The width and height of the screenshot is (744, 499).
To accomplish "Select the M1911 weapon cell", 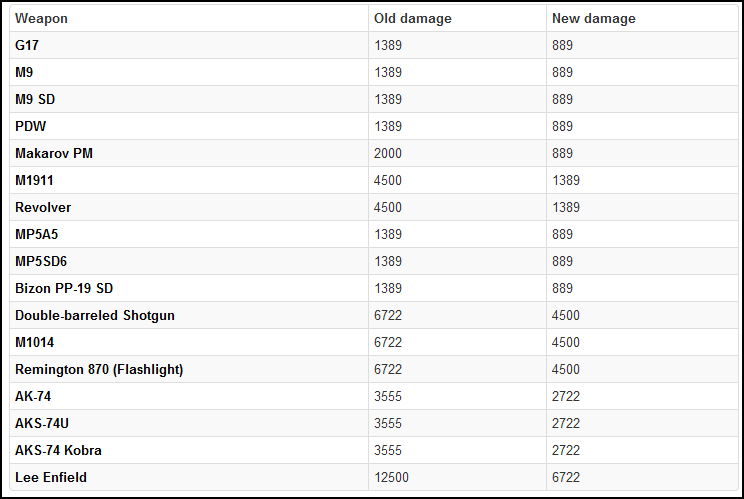I will point(189,181).
